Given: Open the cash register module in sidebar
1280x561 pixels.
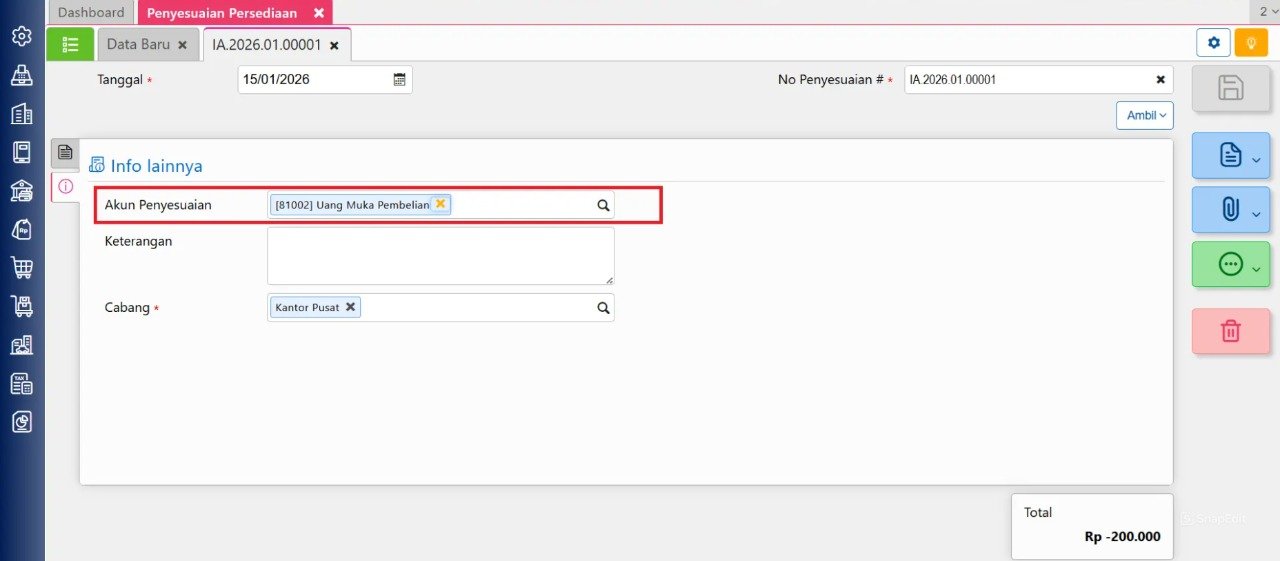Looking at the screenshot, I should 21,75.
